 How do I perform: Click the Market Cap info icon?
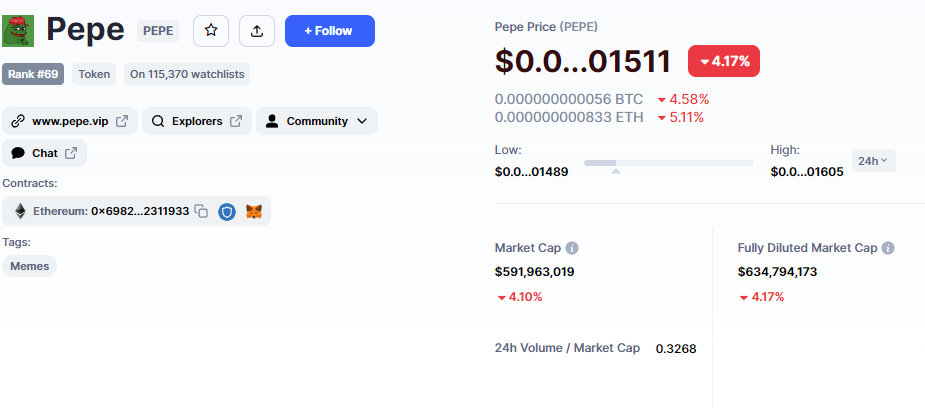[572, 248]
